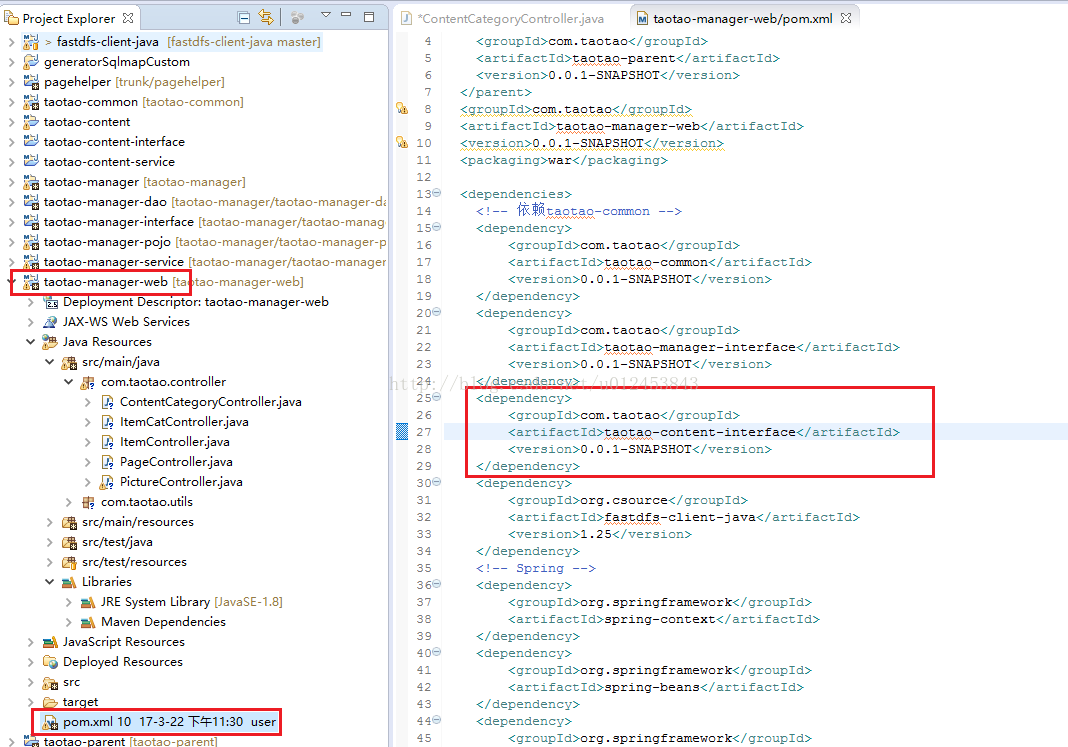Click Collapse All icon in Project Explorer

243,18
